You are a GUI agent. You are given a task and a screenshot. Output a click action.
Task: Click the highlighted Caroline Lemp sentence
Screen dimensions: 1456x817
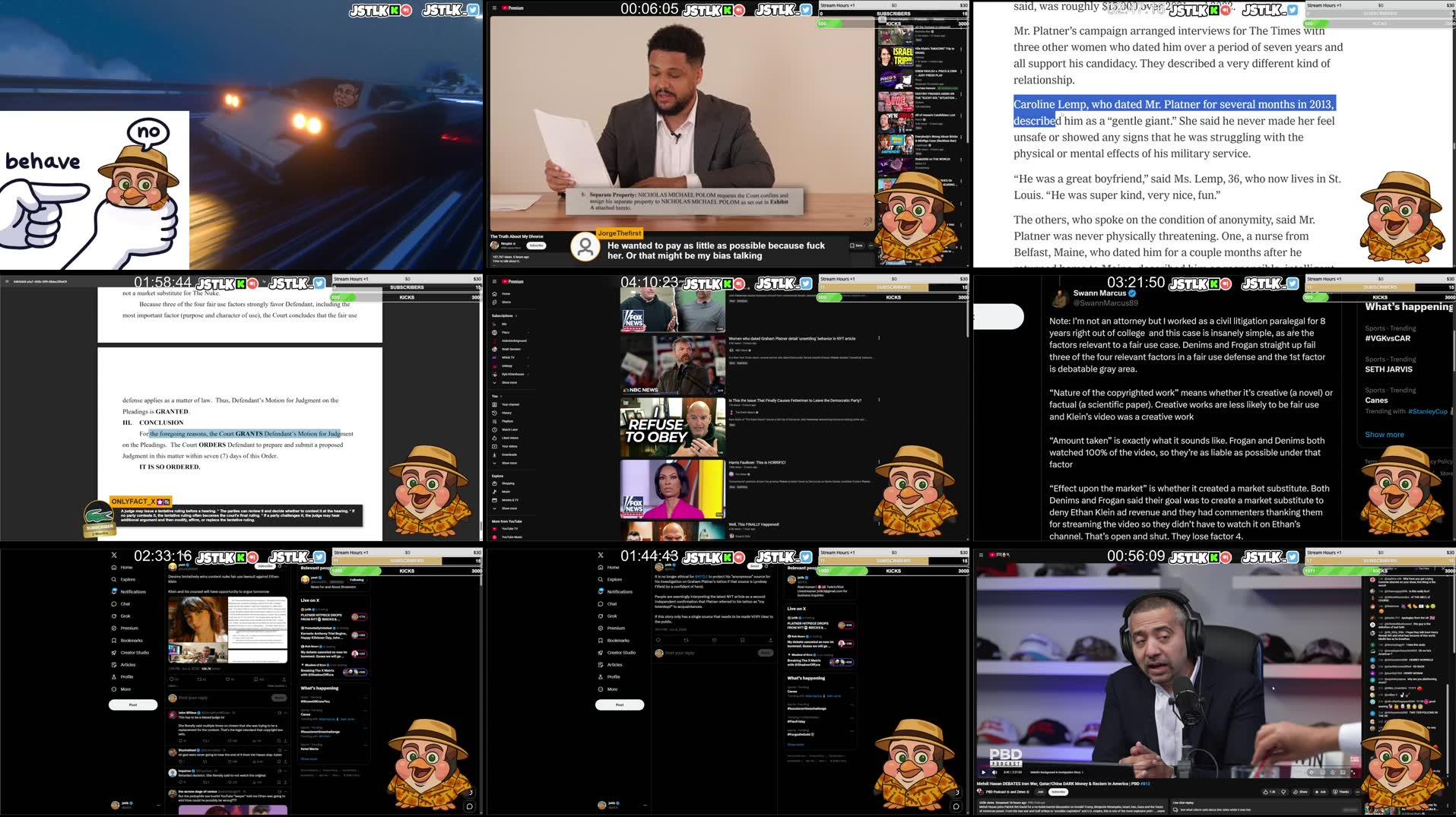1173,112
